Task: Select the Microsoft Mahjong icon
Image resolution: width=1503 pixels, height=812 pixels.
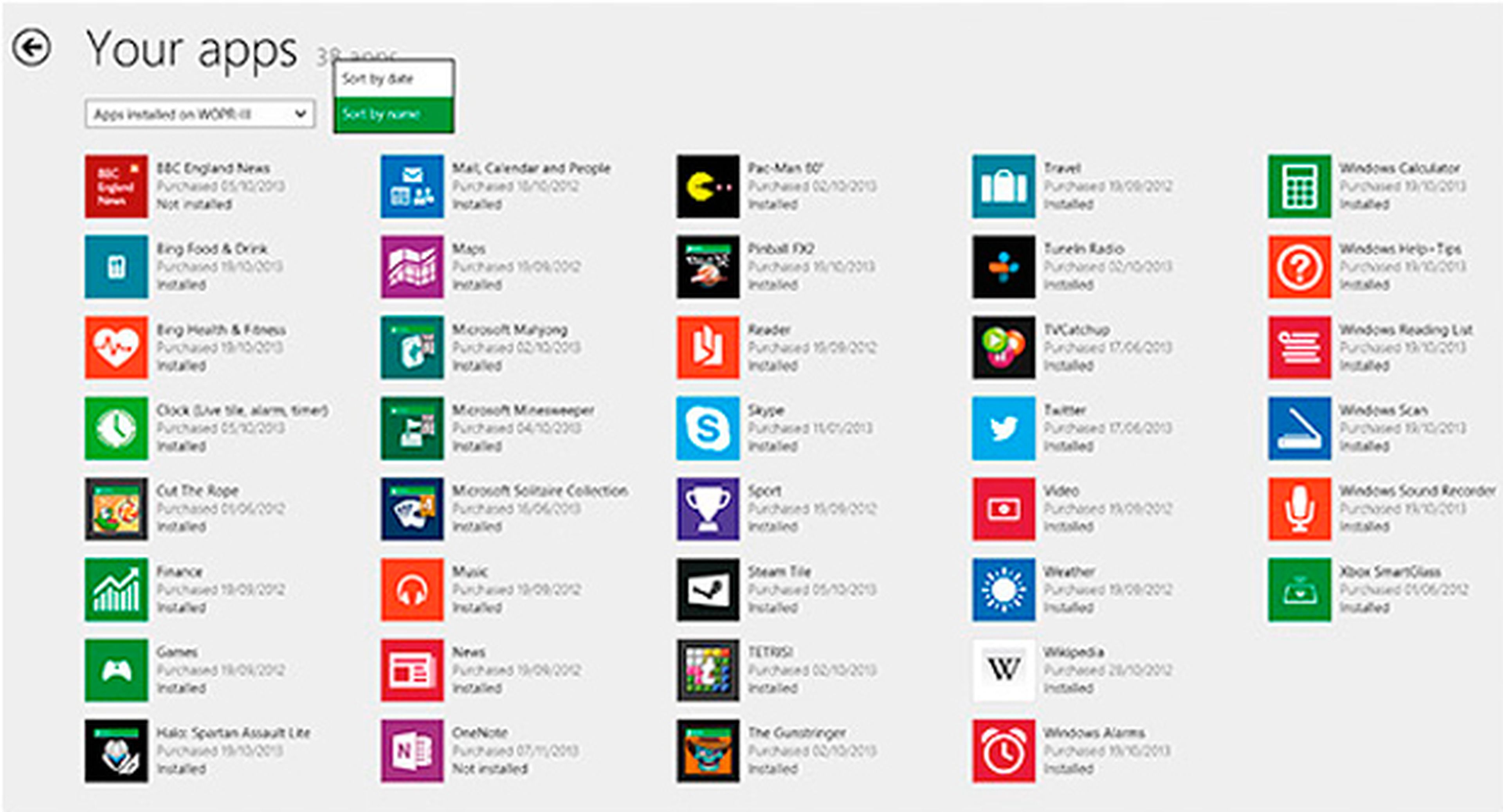Action: tap(412, 347)
